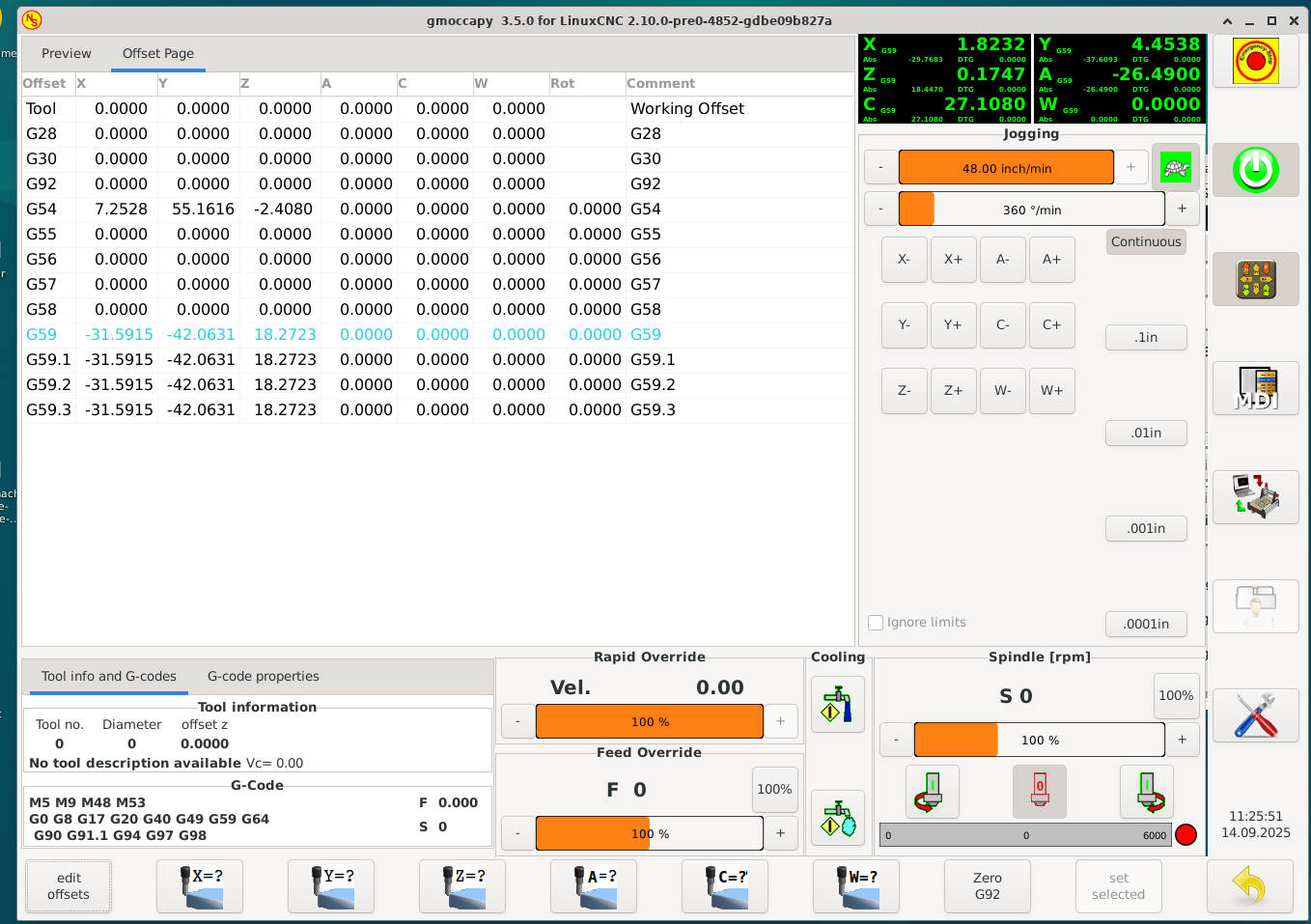Open the G-code properties tab
This screenshot has width=1311, height=924.
262,676
